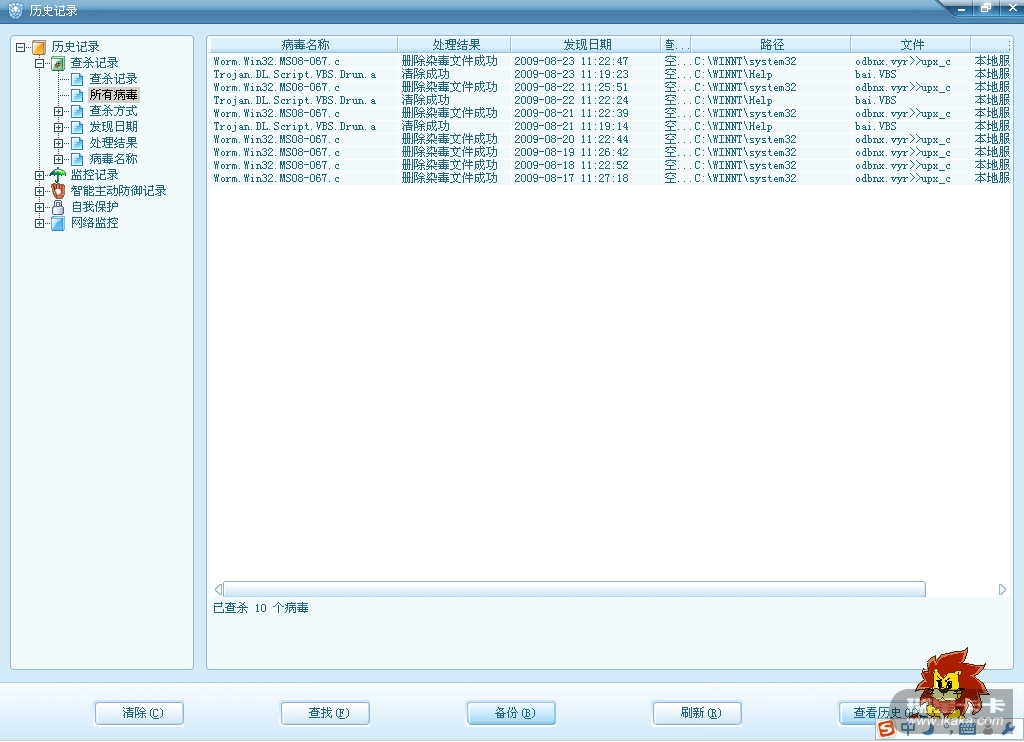Sort by the 文件 column header
1024x742 pixels.
[911, 44]
